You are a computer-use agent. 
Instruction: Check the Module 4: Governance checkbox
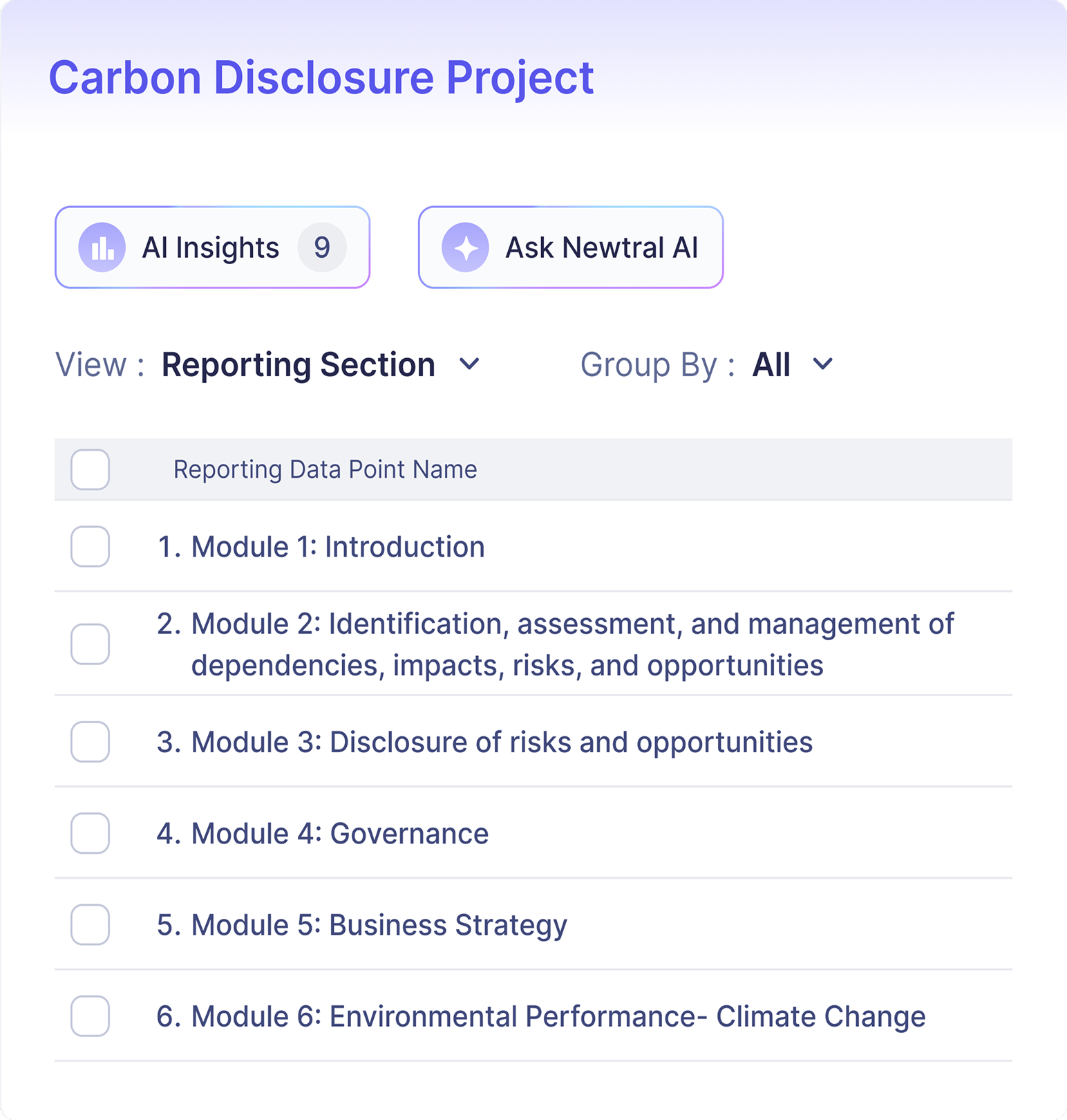(91, 833)
